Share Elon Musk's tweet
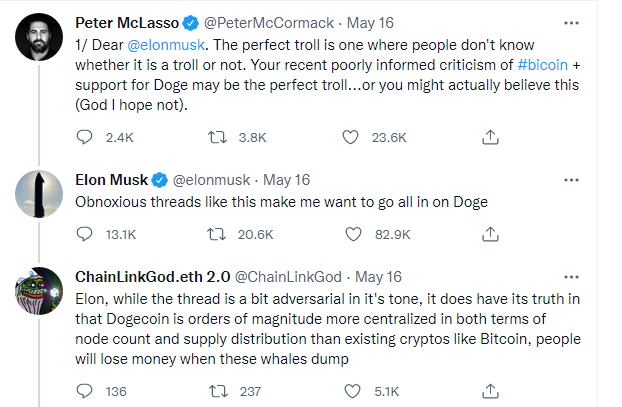The width and height of the screenshot is (622, 407). coord(490,233)
